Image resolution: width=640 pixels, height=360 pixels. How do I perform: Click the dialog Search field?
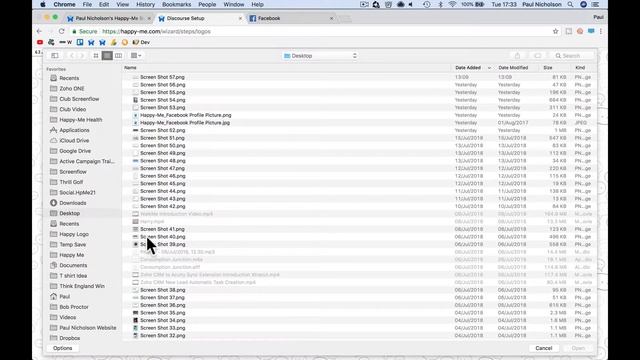click(x=573, y=56)
